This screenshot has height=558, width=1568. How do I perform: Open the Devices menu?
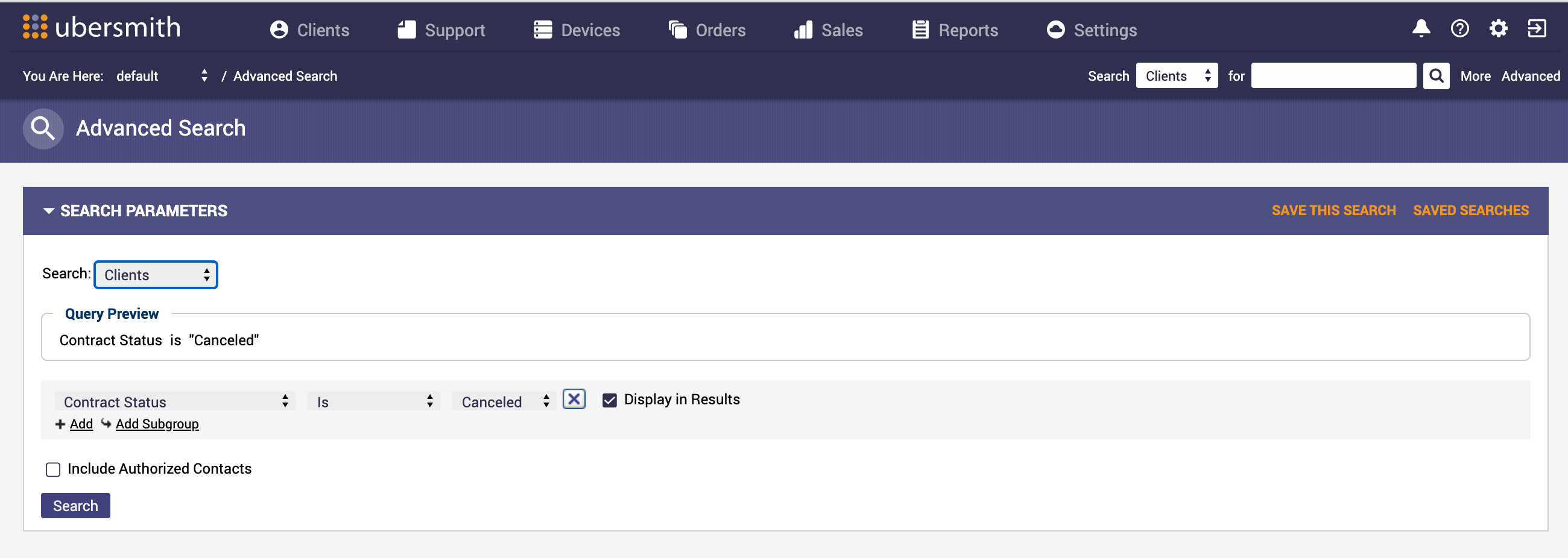pyautogui.click(x=577, y=30)
